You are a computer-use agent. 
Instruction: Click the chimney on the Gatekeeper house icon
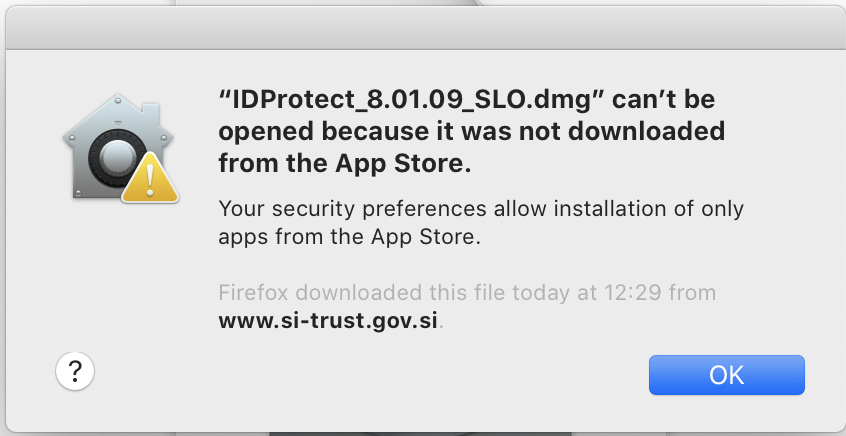click(x=151, y=114)
